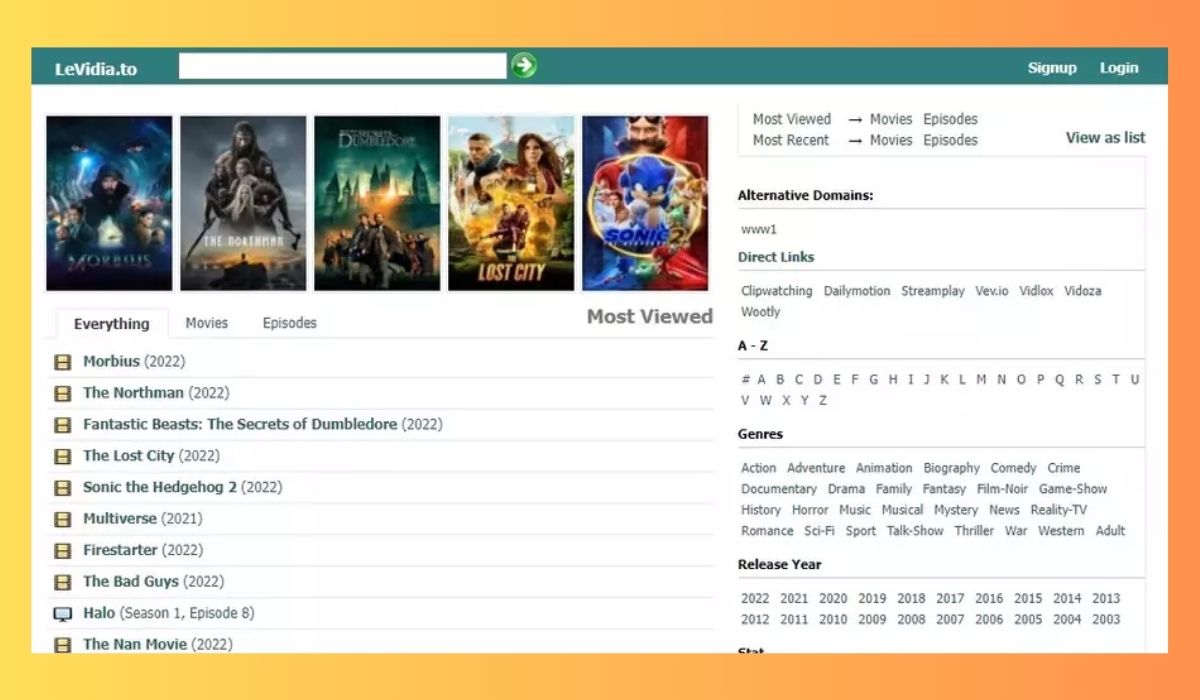
Task: Click film icon beside Sonic the Hedgehog 2
Action: coord(62,488)
